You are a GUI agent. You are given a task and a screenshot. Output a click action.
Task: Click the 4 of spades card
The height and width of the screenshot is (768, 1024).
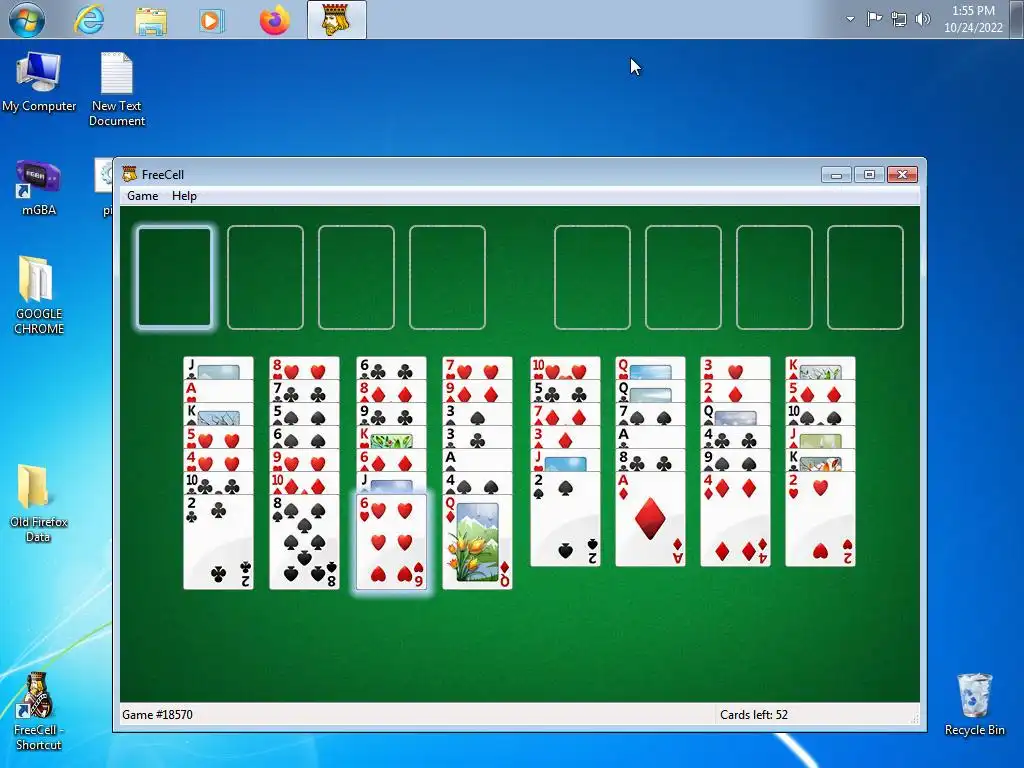(x=477, y=483)
